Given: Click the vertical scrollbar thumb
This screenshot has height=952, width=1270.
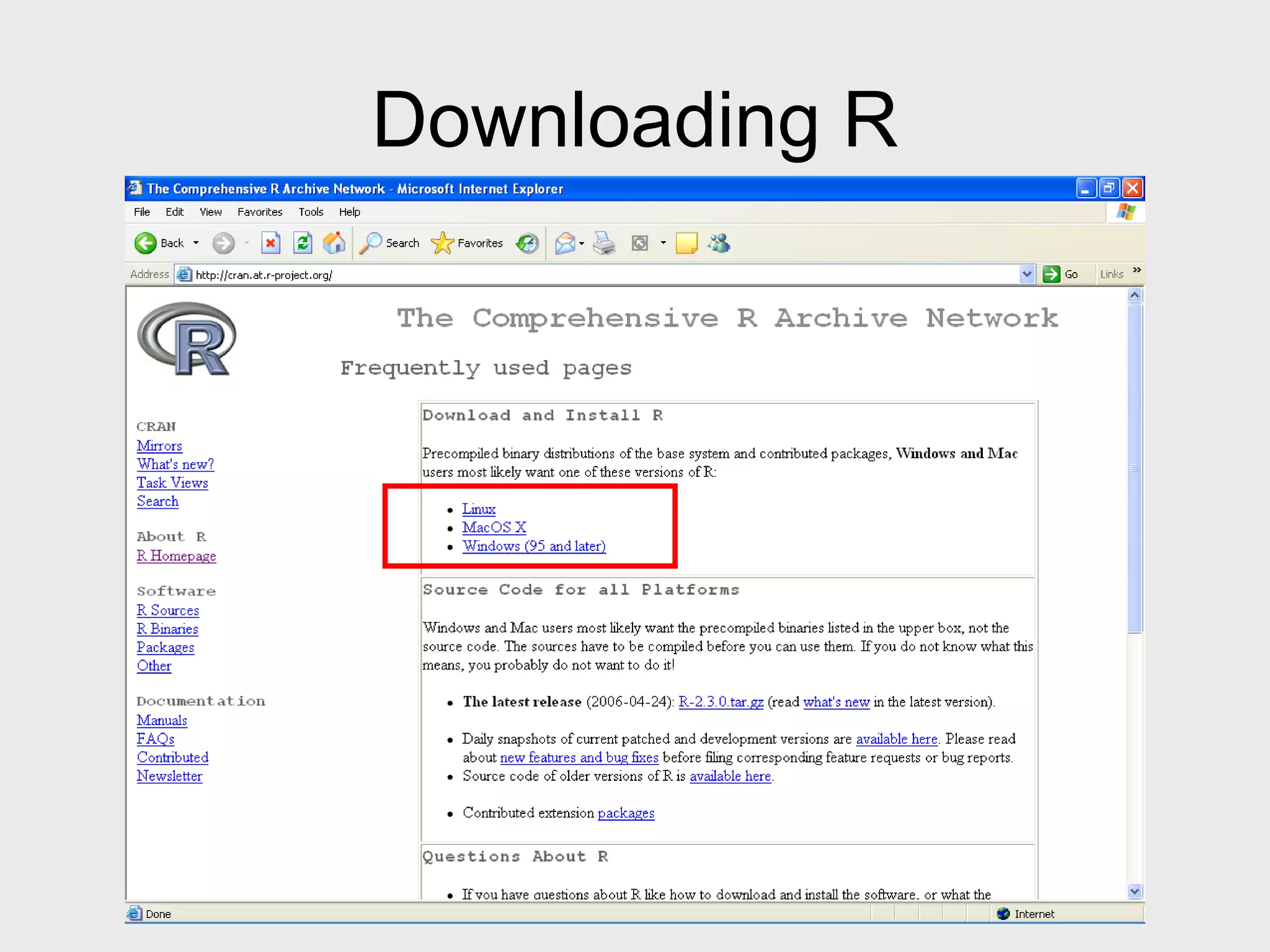Looking at the screenshot, I should point(1134,468).
